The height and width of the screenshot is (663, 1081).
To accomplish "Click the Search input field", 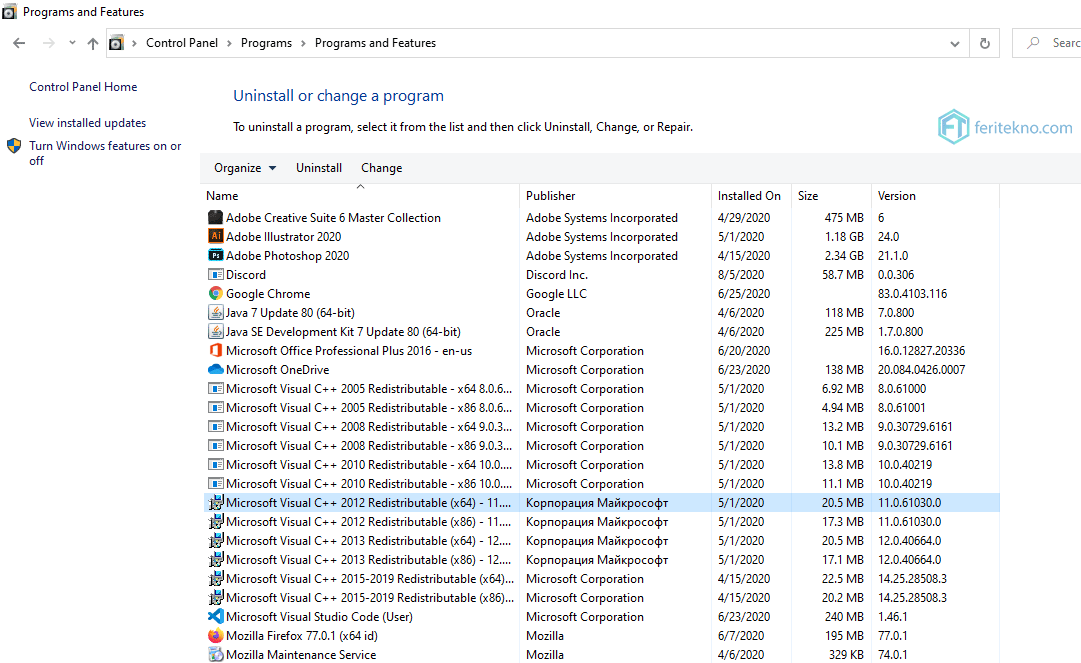I will [x=1047, y=43].
